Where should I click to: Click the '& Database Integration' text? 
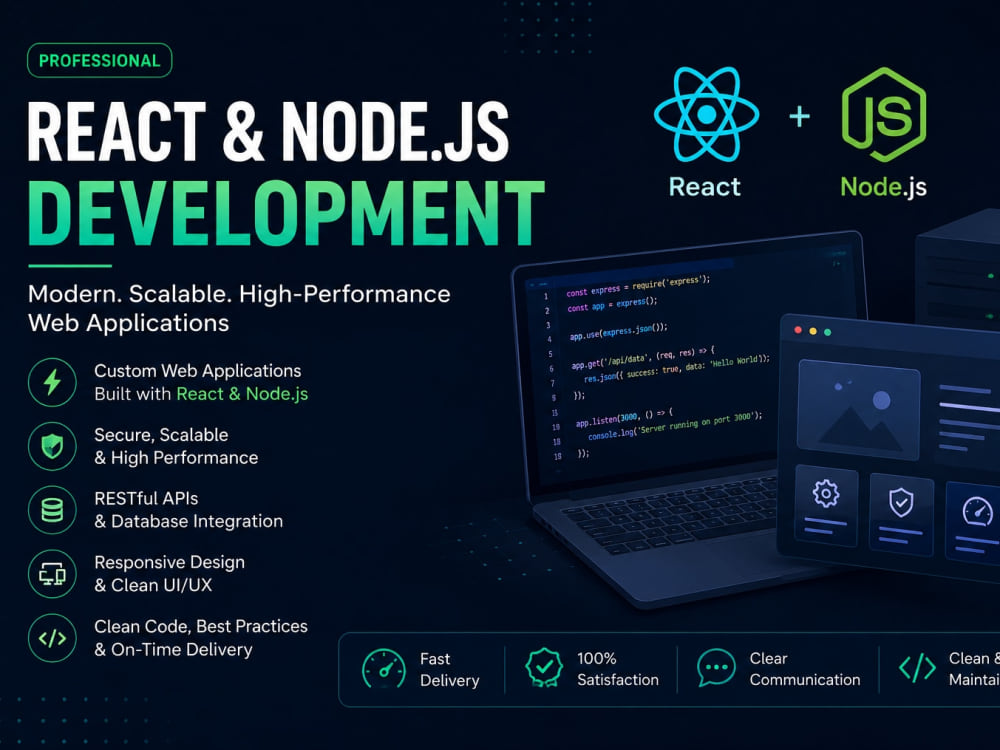189,522
